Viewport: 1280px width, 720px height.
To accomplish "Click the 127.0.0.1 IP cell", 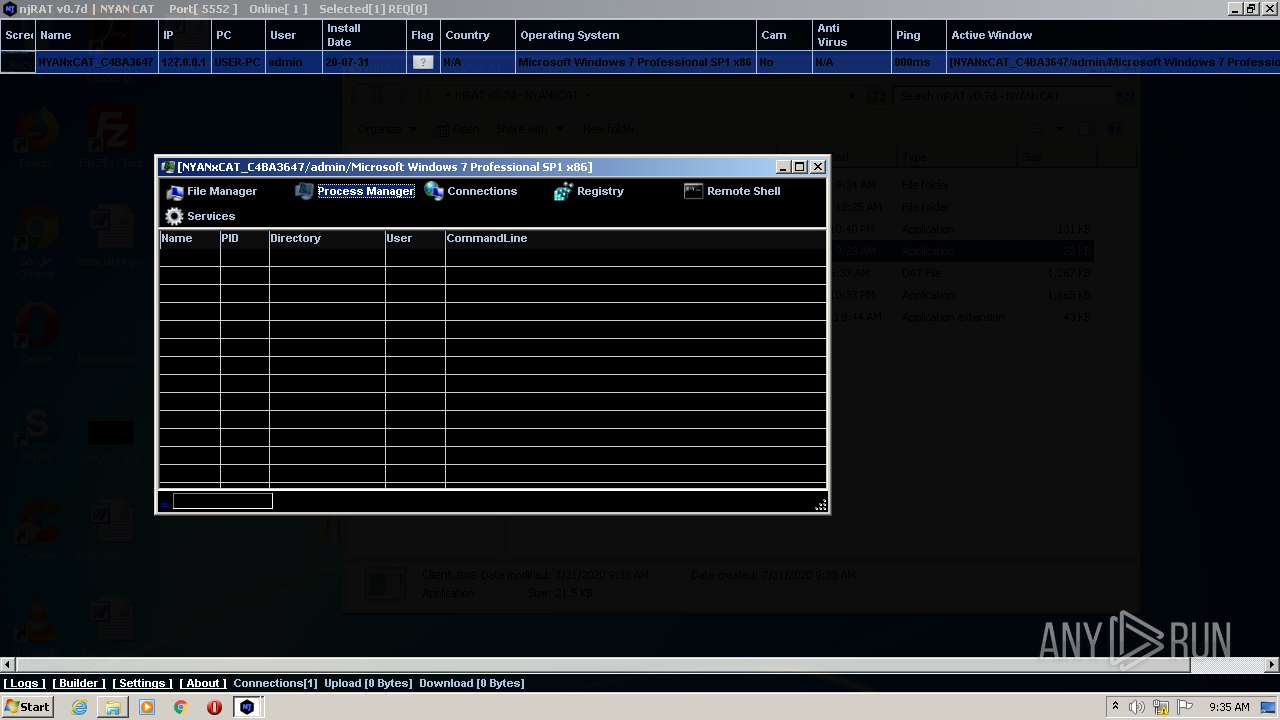I will pos(184,62).
